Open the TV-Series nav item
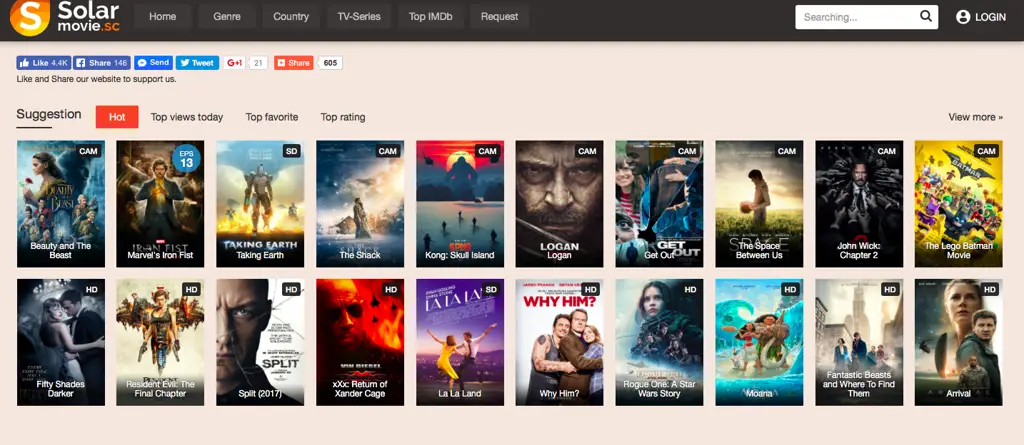Image resolution: width=1024 pixels, height=445 pixels. click(359, 17)
